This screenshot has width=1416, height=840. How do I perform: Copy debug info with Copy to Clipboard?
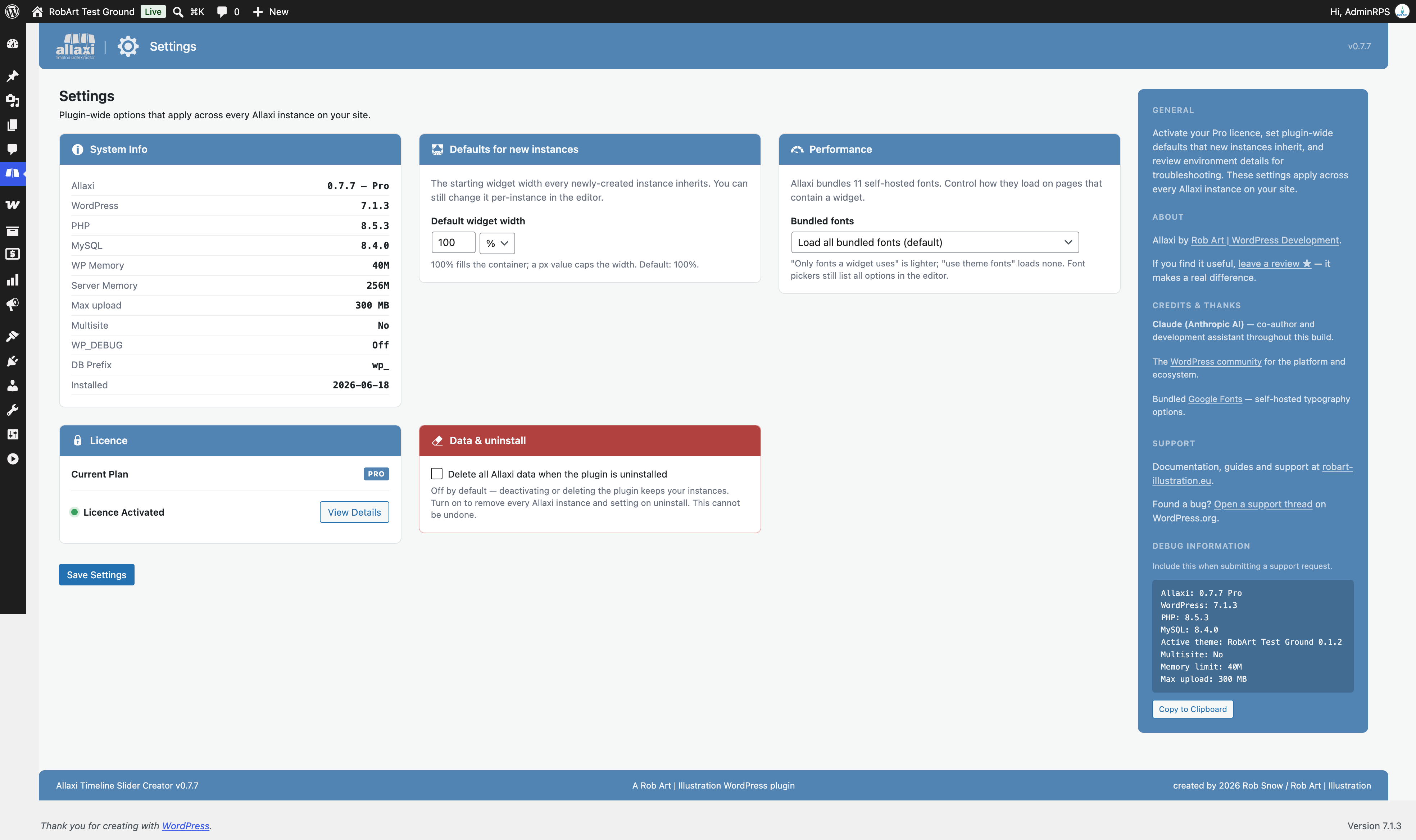pyautogui.click(x=1192, y=709)
